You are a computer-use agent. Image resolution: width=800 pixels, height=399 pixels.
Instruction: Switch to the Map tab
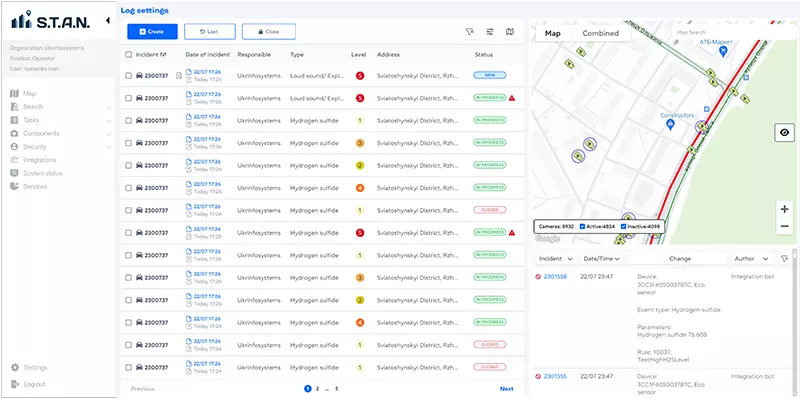pyautogui.click(x=553, y=33)
